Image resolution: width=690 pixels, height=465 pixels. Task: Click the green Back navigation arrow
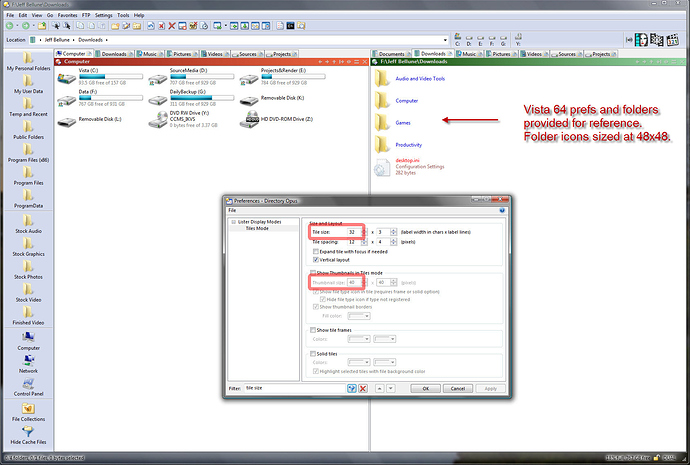click(9, 26)
